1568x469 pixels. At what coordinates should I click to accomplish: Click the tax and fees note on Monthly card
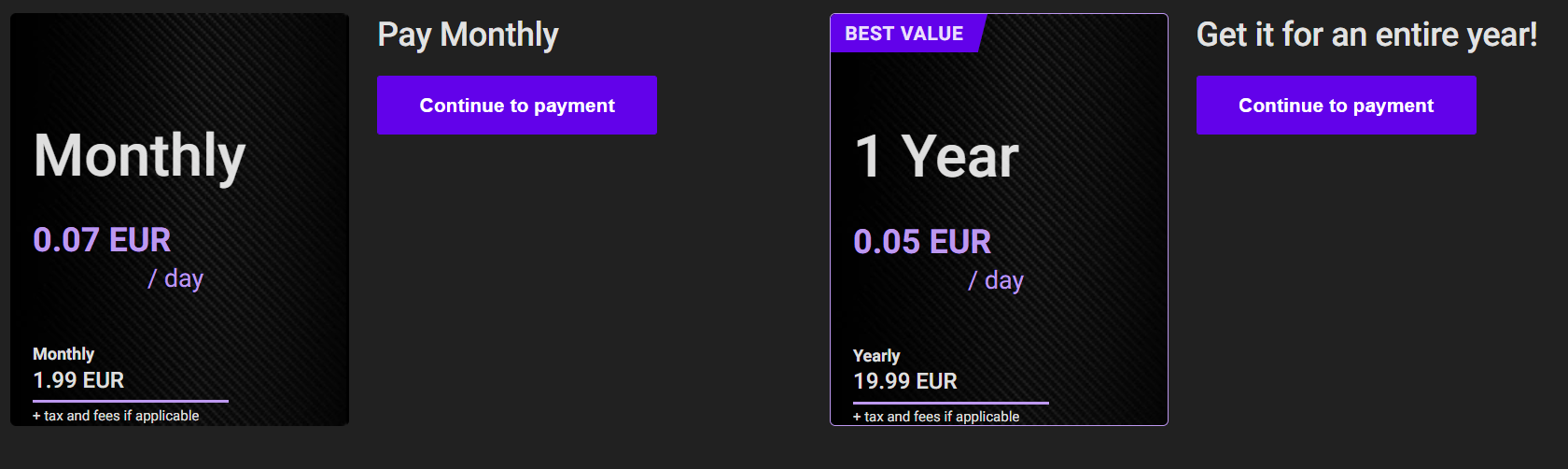[x=116, y=416]
